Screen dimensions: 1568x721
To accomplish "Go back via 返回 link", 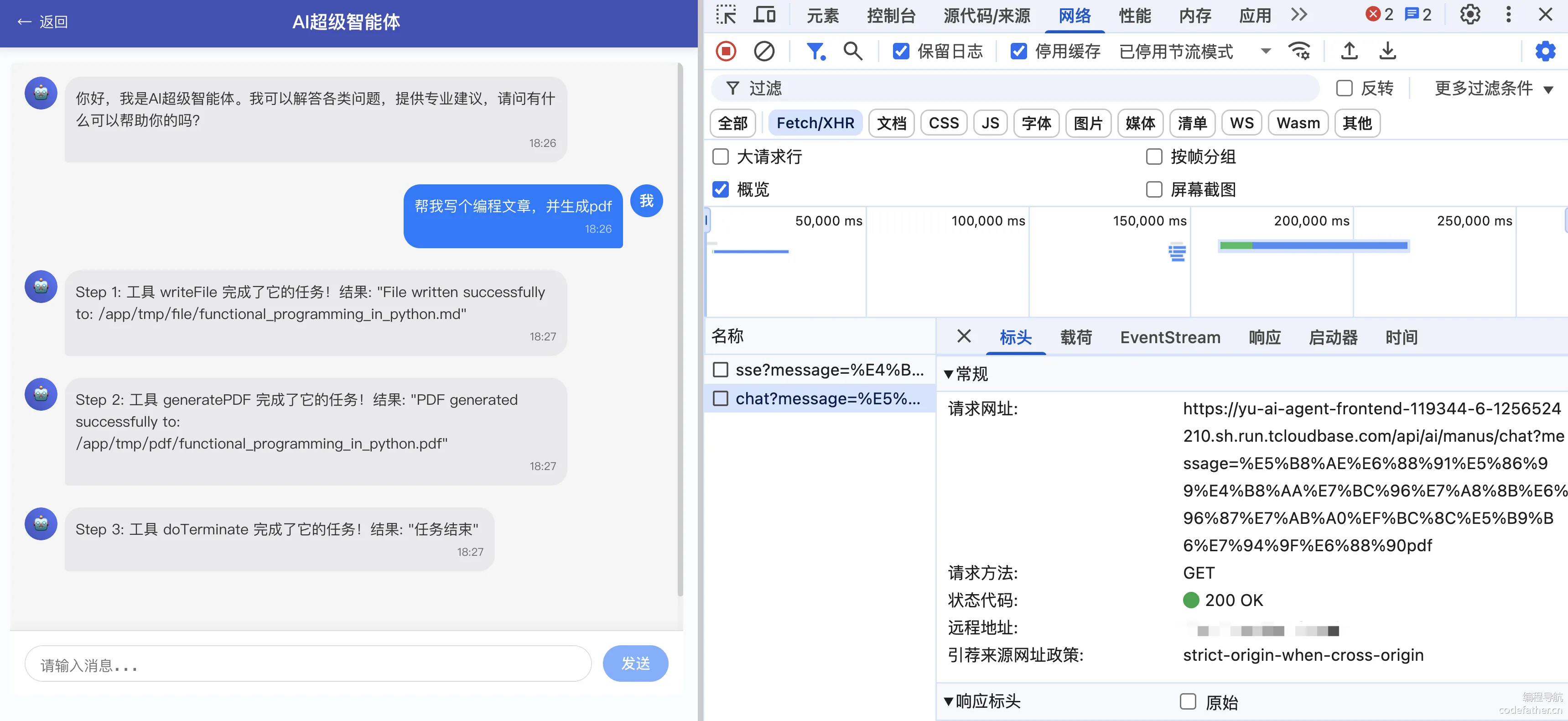I will pos(42,22).
